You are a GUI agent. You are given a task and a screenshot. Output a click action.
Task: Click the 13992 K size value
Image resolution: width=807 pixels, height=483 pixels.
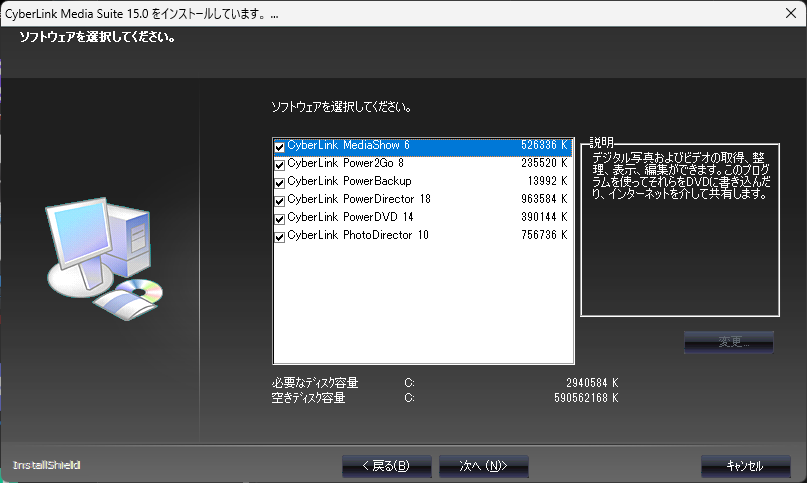547,181
